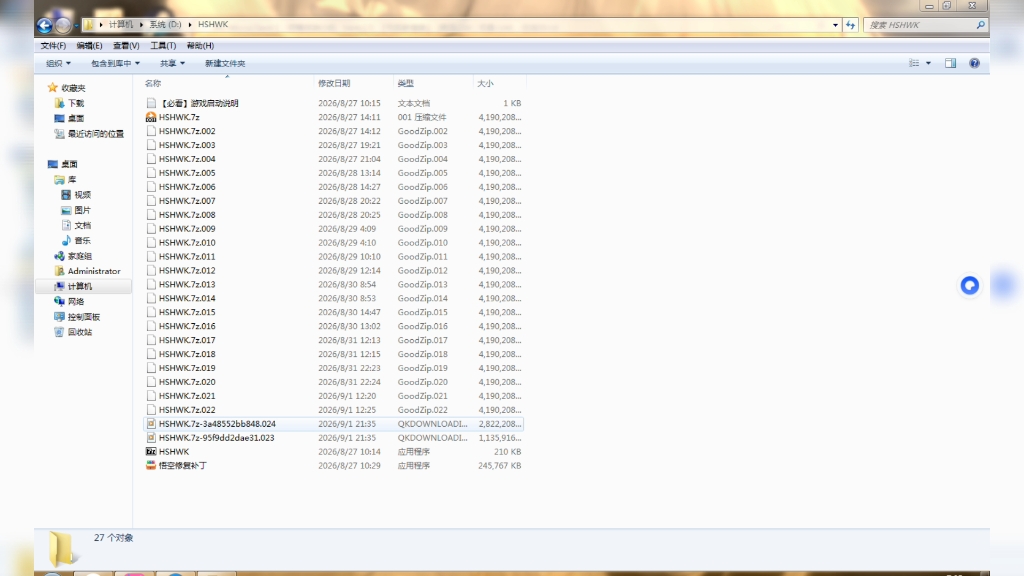Open the view options dropdown arrow
The width and height of the screenshot is (1024, 576).
928,63
